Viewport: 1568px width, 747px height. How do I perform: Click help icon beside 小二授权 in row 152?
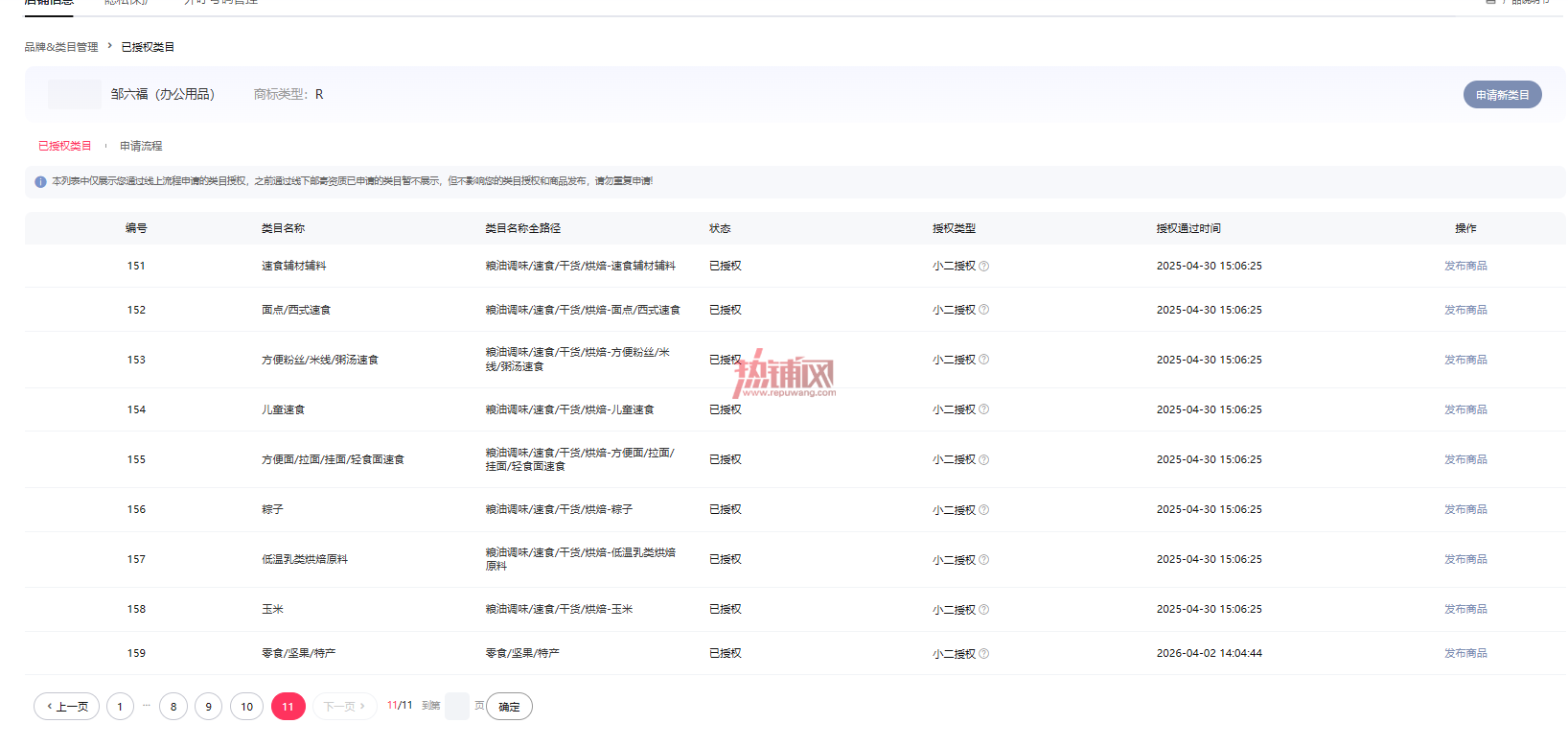point(983,310)
